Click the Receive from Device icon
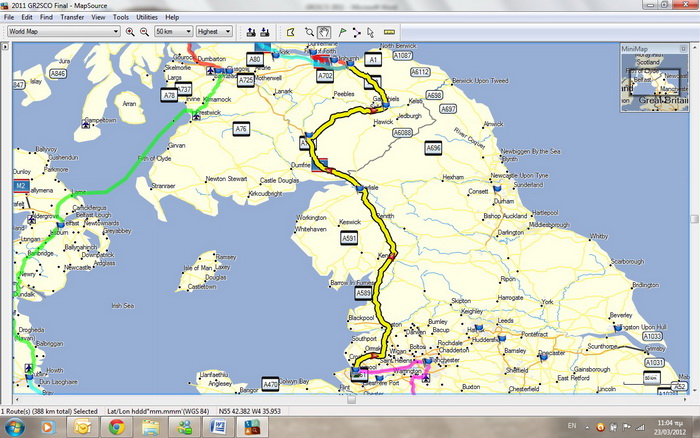Screen dimensions: 700x438 point(265,32)
